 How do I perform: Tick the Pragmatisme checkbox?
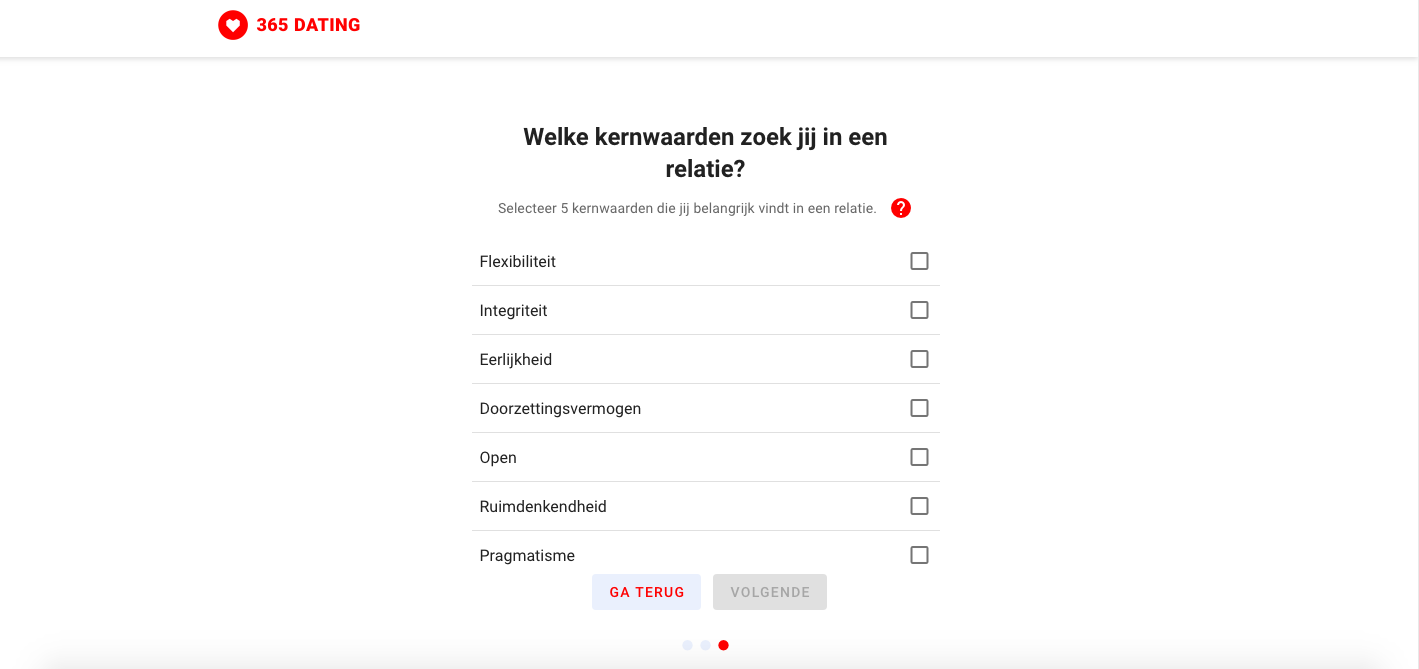919,555
